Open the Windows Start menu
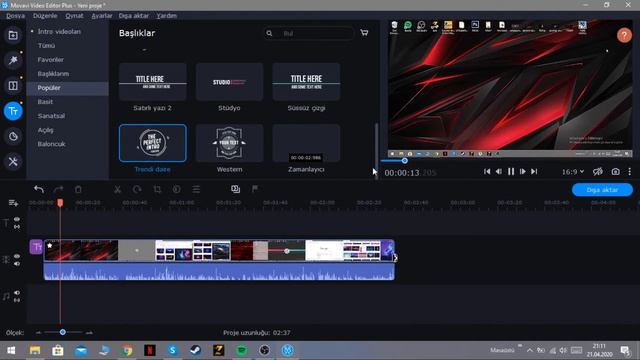This screenshot has height=360, width=640. click(x=11, y=350)
